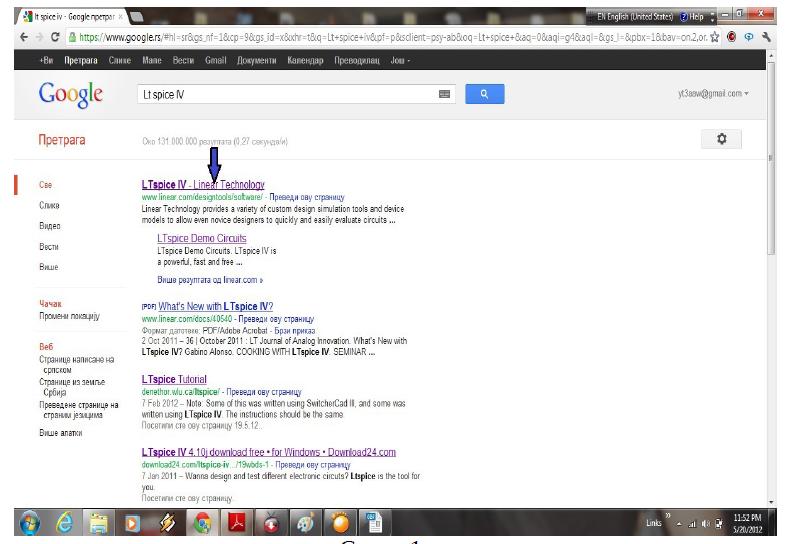This screenshot has height=544, width=792.
Task: Expand the Још menu in top bar
Action: tap(400, 60)
